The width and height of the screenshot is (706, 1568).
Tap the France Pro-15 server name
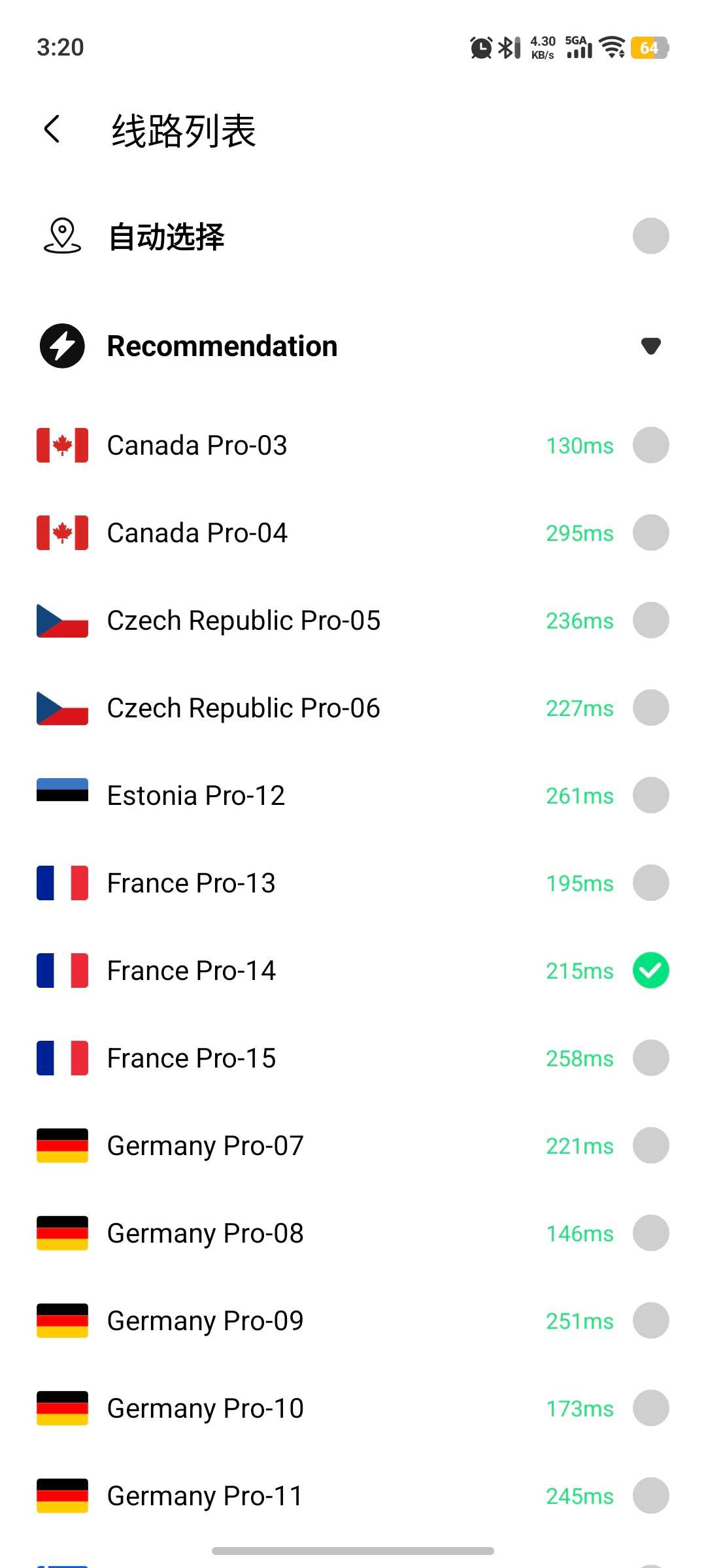pyautogui.click(x=191, y=1058)
